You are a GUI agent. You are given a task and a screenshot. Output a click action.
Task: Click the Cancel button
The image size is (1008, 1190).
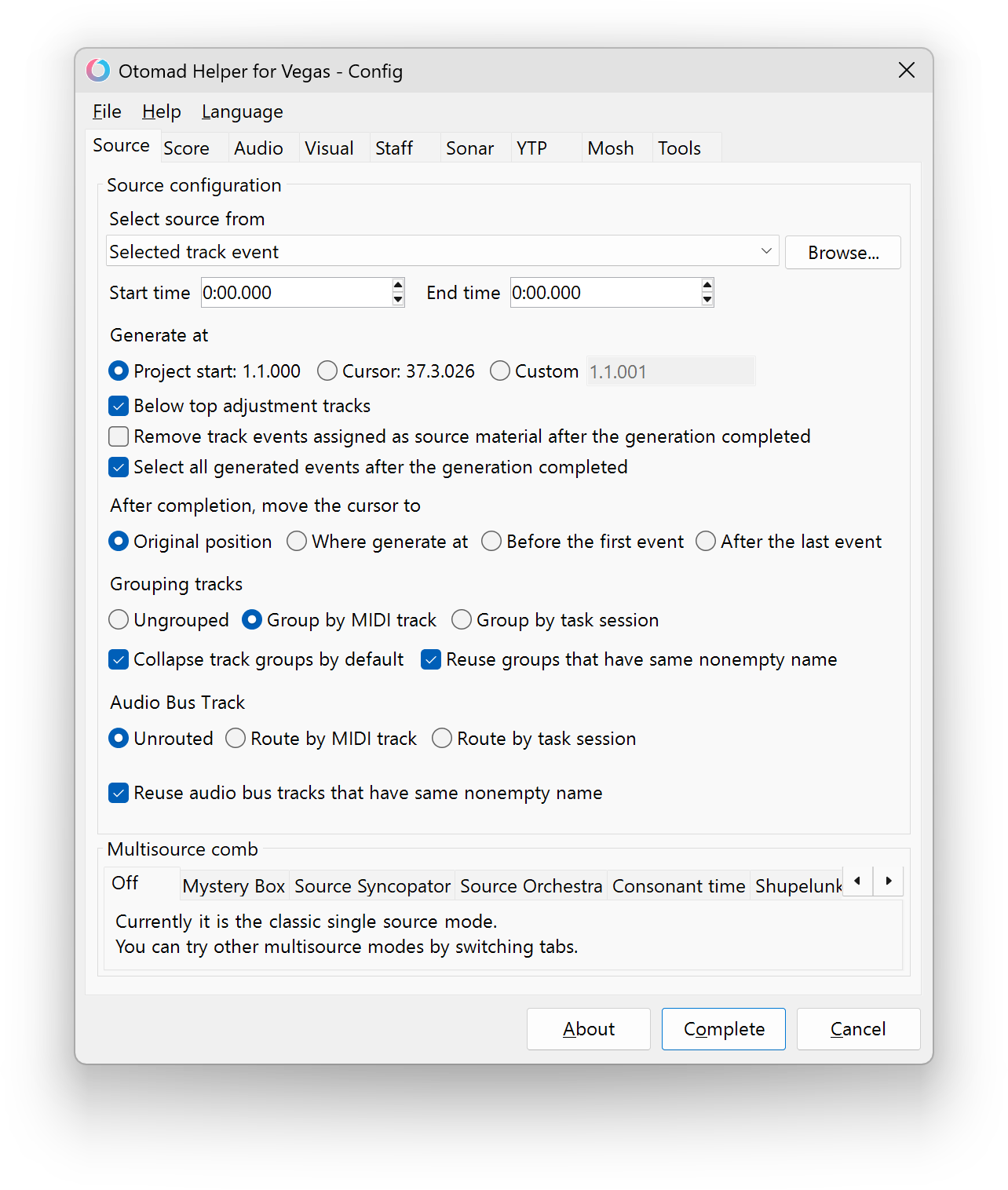click(x=858, y=1029)
